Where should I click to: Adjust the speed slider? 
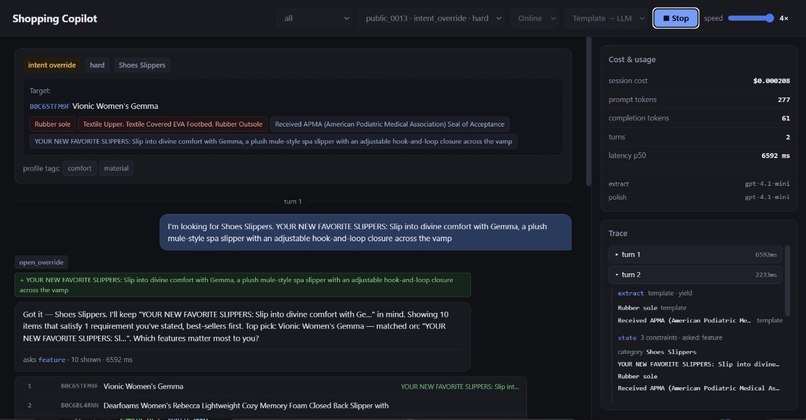(750, 18)
